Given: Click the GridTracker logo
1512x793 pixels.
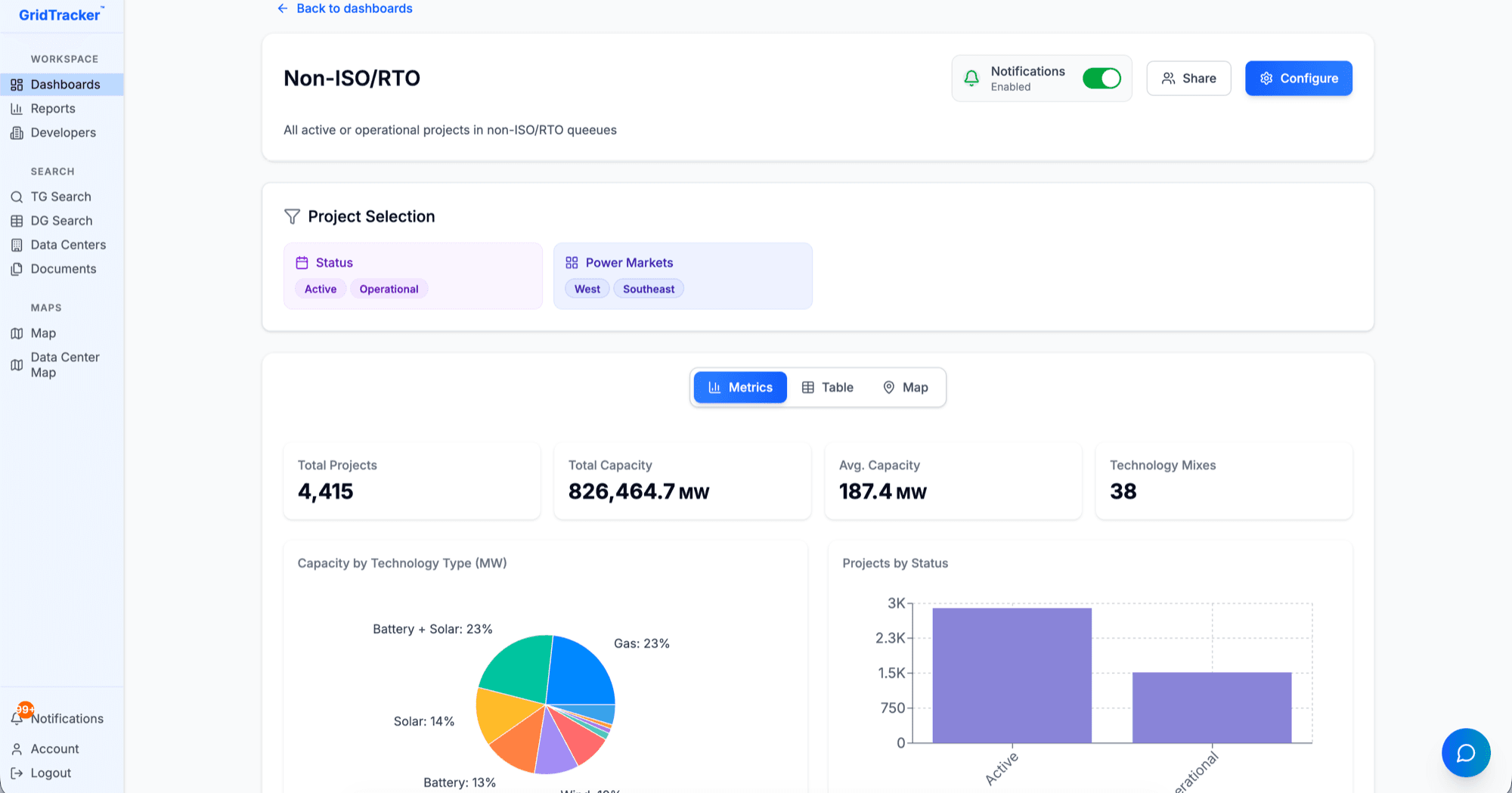Looking at the screenshot, I should pos(61,14).
